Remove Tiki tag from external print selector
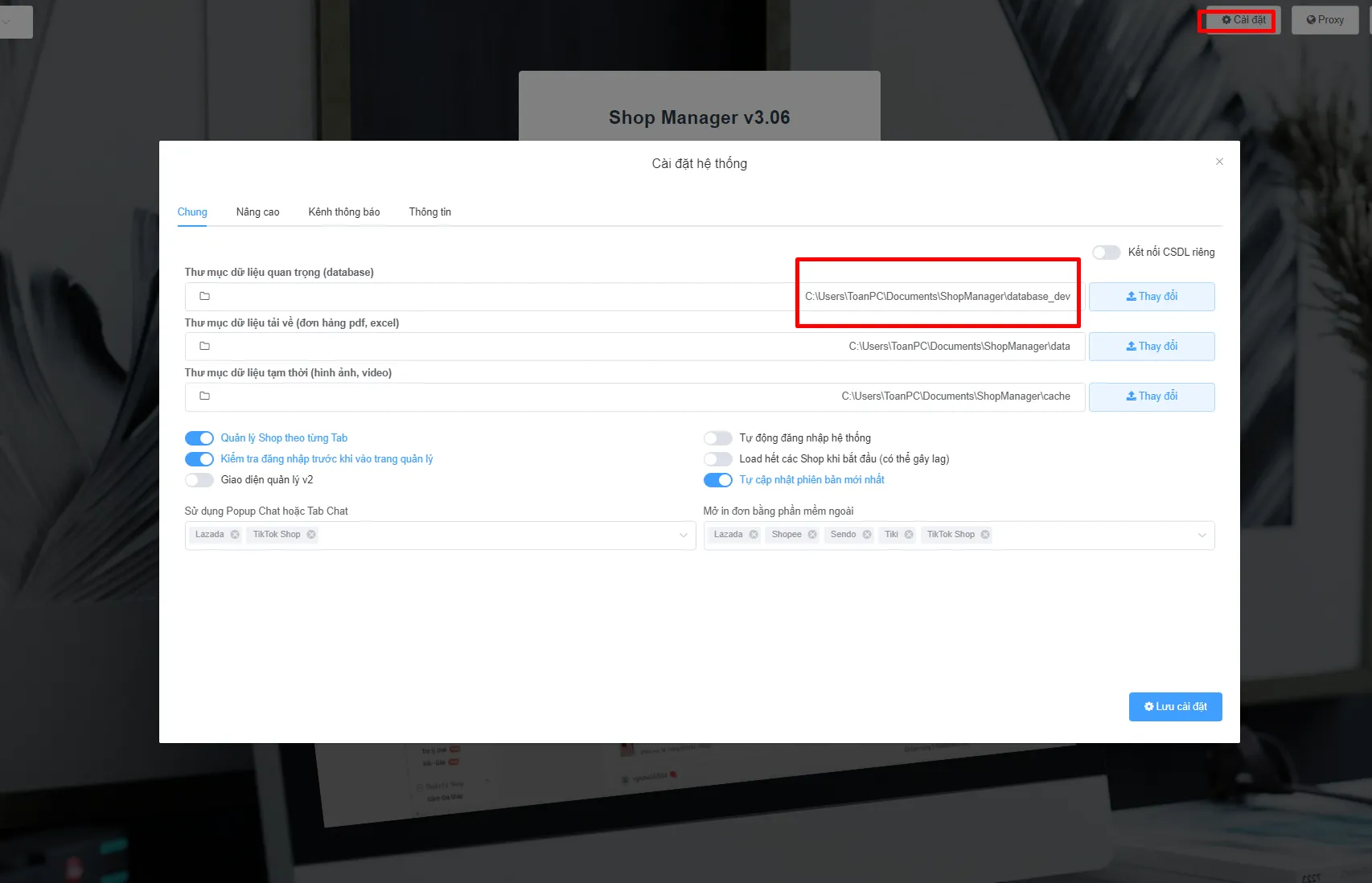The height and width of the screenshot is (883, 1372). [x=909, y=534]
